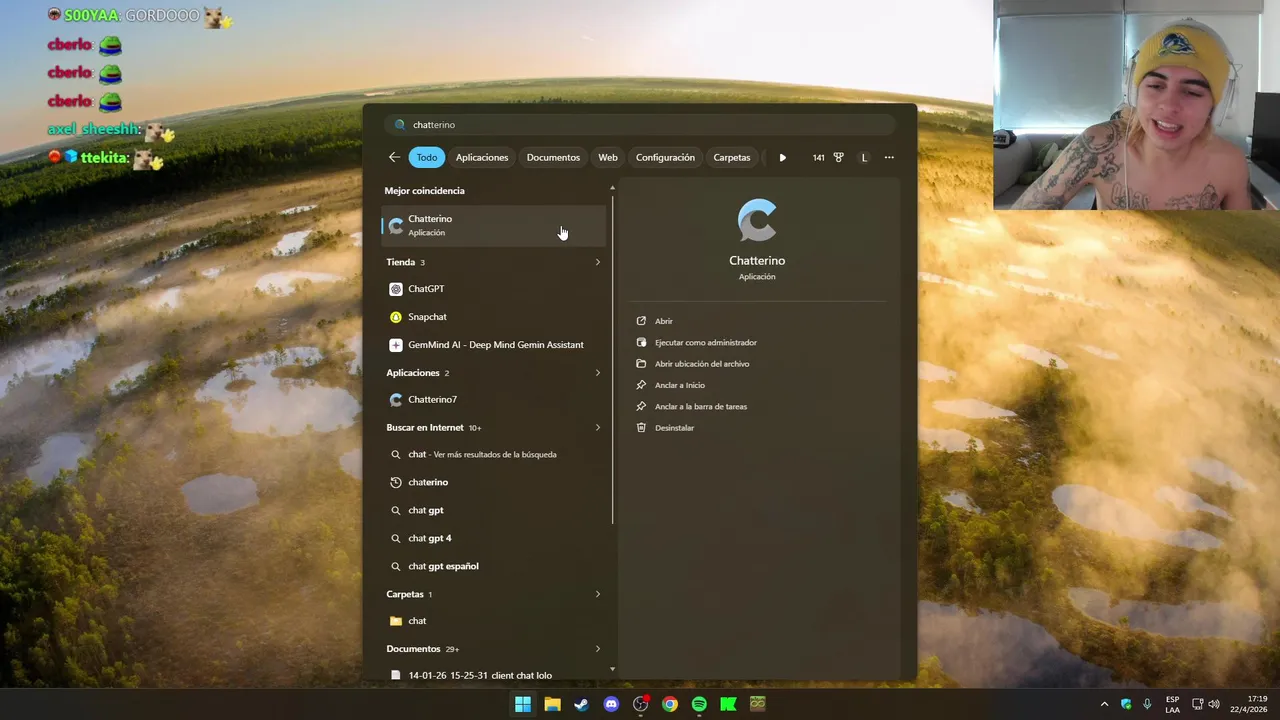Show hidden system tray icons

[1104, 704]
